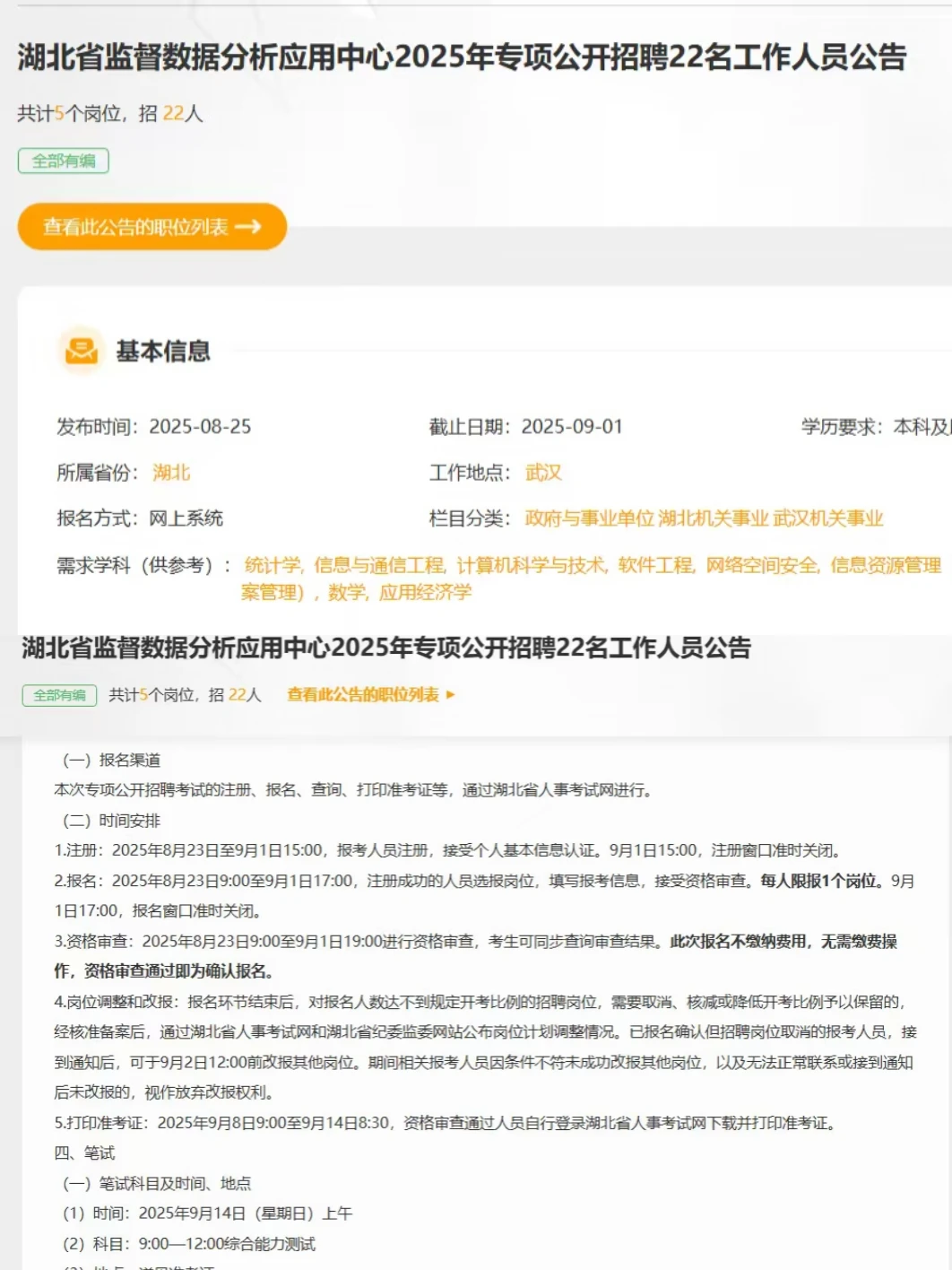This screenshot has width=952, height=1270.
Task: Open the 湖北 province link
Action: coord(171,473)
